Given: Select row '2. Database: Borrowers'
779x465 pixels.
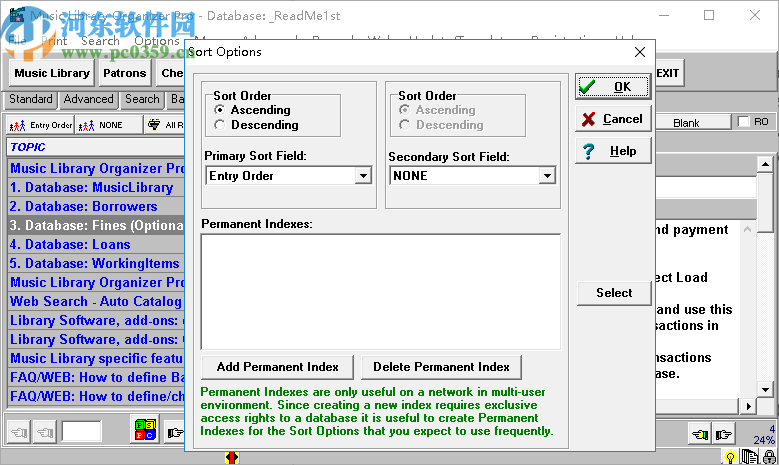Looking at the screenshot, I should pos(96,207).
